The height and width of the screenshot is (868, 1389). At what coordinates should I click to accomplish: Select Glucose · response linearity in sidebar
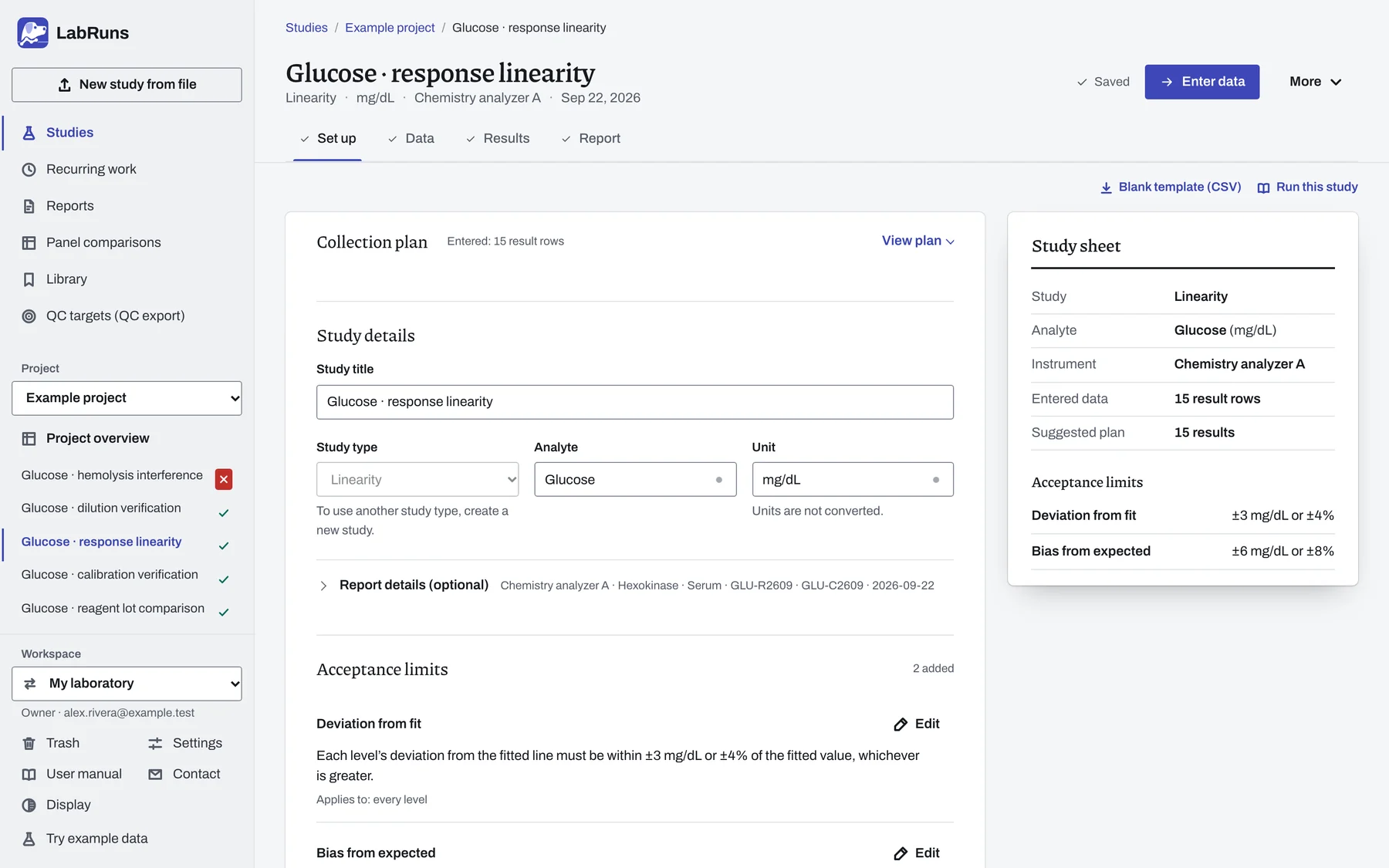point(101,542)
